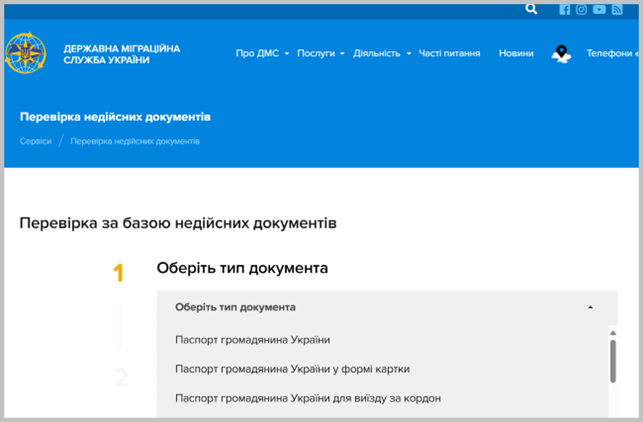Click the Ukraine map location pin icon
643x422 pixels.
(561, 54)
